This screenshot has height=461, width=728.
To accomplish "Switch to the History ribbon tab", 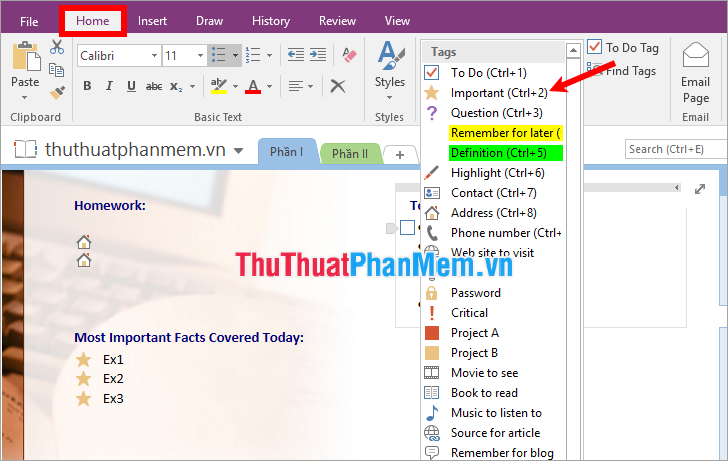I will tap(271, 21).
